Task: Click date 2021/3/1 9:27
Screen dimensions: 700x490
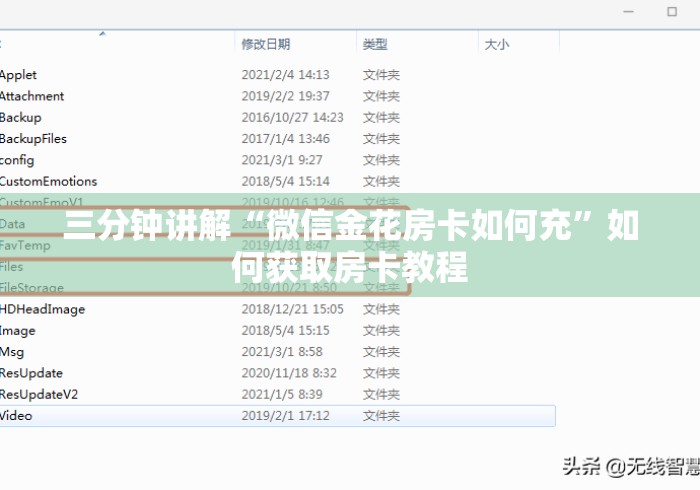Action: coord(282,160)
